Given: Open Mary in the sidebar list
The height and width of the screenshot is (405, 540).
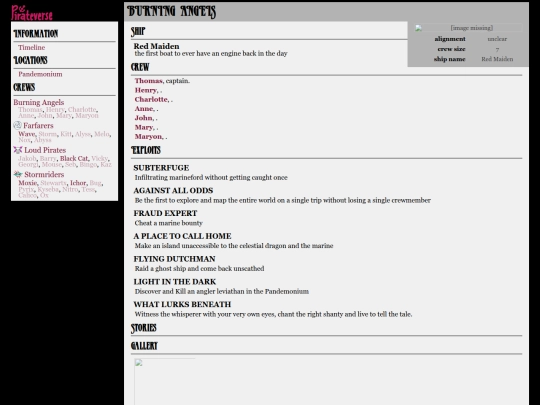Looking at the screenshot, I should pos(64,115).
